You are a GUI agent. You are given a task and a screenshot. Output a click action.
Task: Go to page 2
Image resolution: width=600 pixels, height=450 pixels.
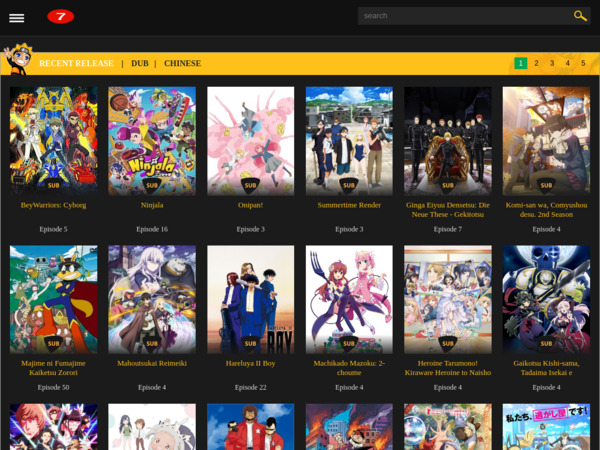tap(536, 63)
